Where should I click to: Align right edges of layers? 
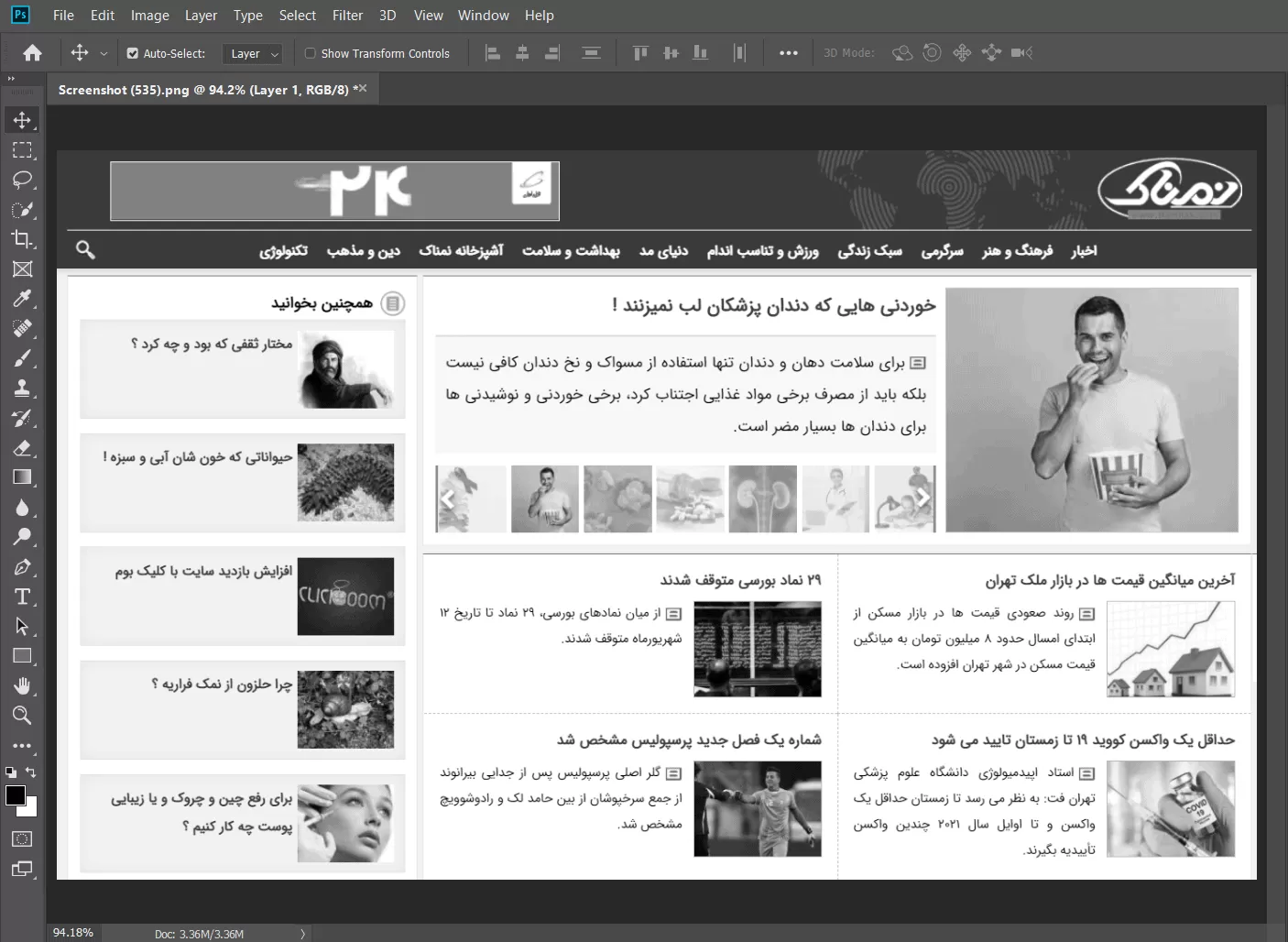551,53
